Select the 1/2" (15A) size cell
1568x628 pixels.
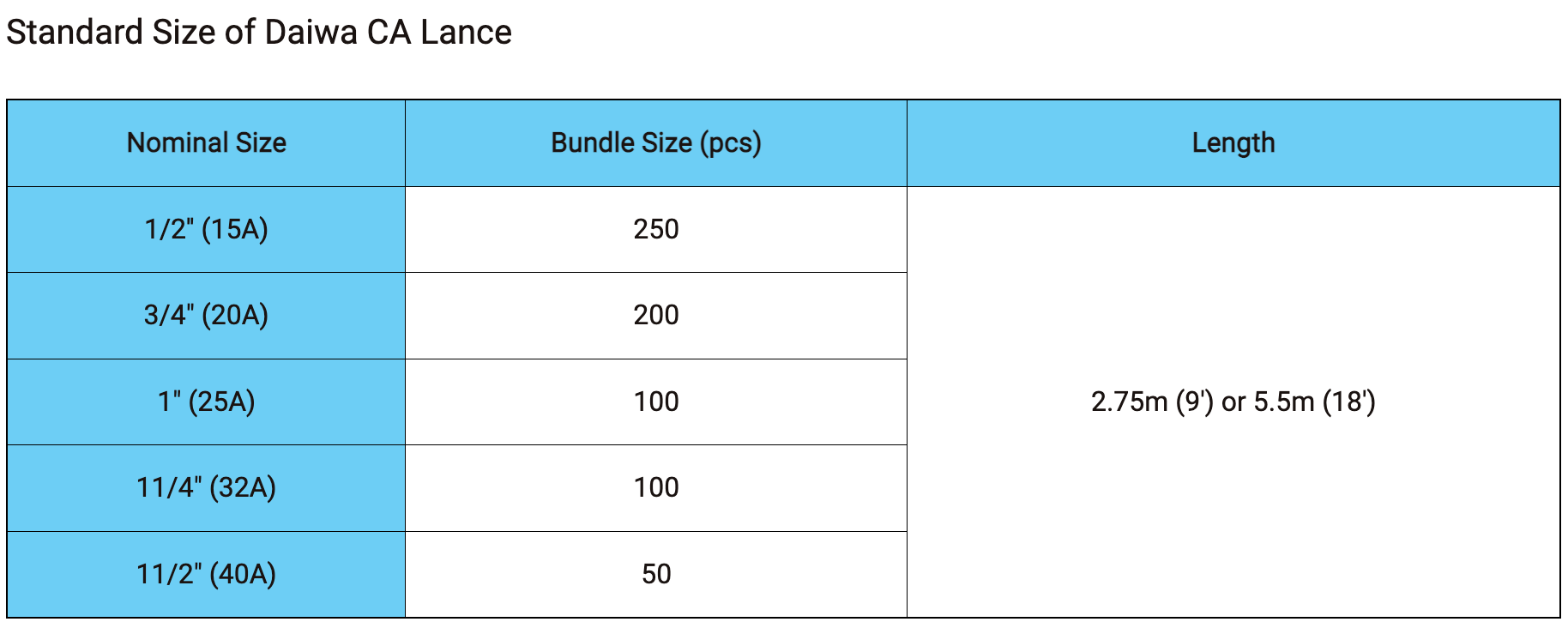pyautogui.click(x=207, y=230)
